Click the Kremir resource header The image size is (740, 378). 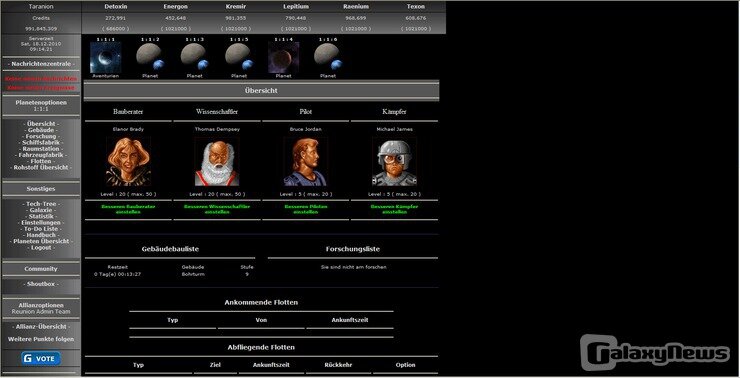click(235, 7)
